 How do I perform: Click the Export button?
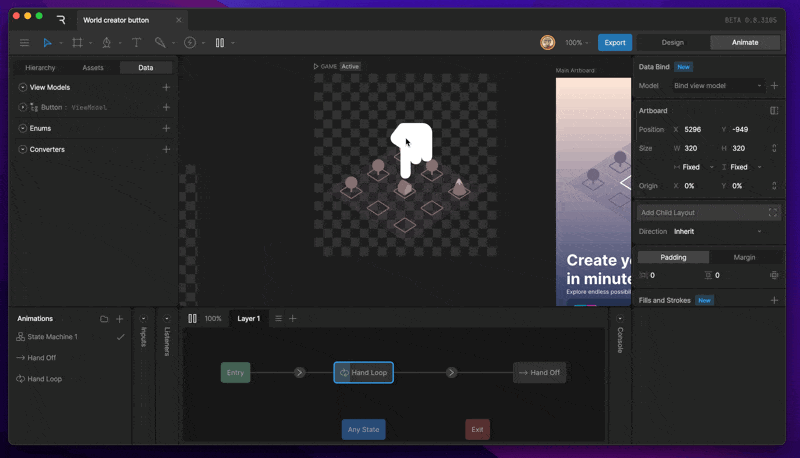[x=615, y=42]
